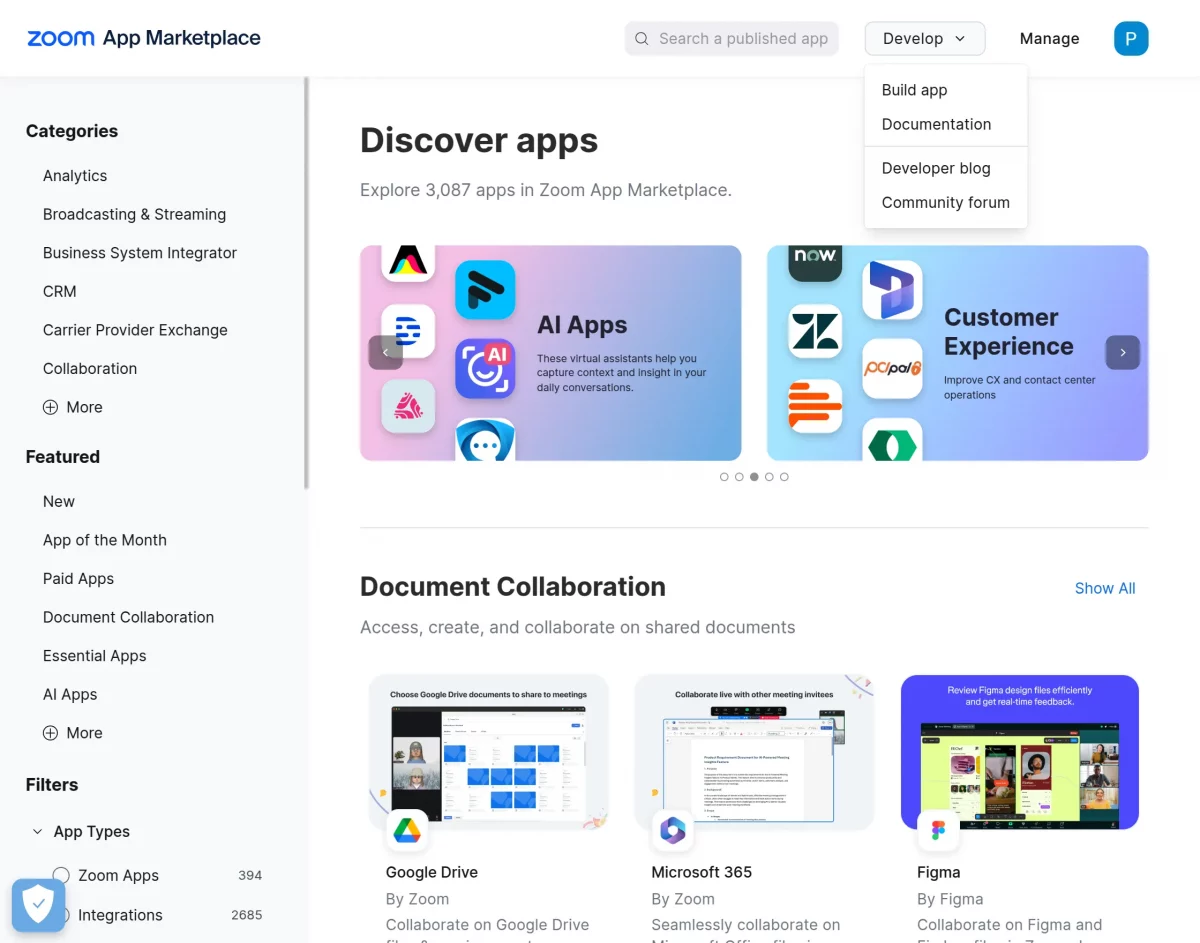Open the Google Drive app icon
Screen dimensions: 1200x943
(x=407, y=830)
